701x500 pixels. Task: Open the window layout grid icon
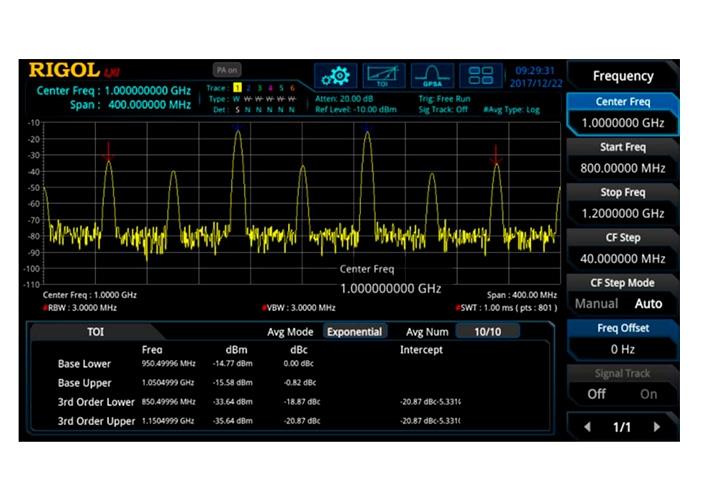tap(481, 76)
